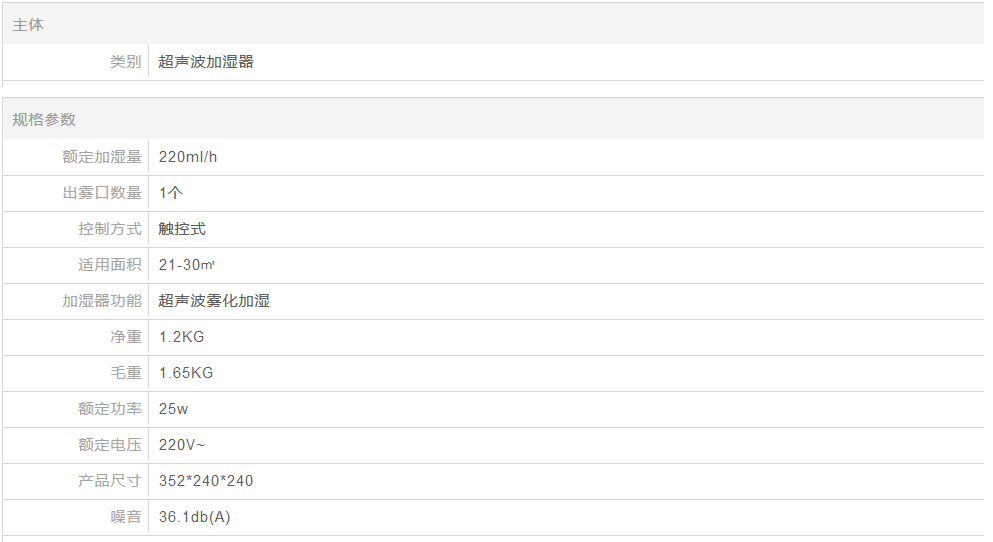Click the 220V~ voltage value

[x=182, y=445]
